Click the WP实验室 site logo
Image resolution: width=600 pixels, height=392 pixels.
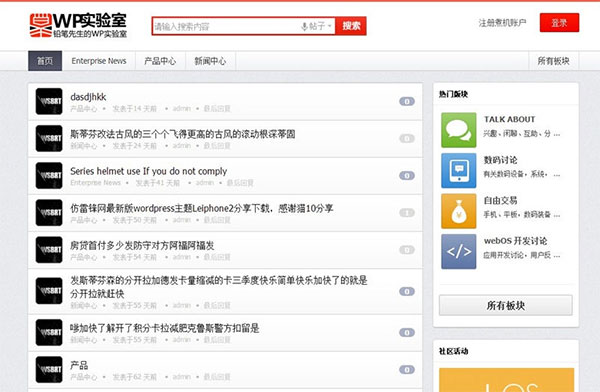[x=78, y=26]
